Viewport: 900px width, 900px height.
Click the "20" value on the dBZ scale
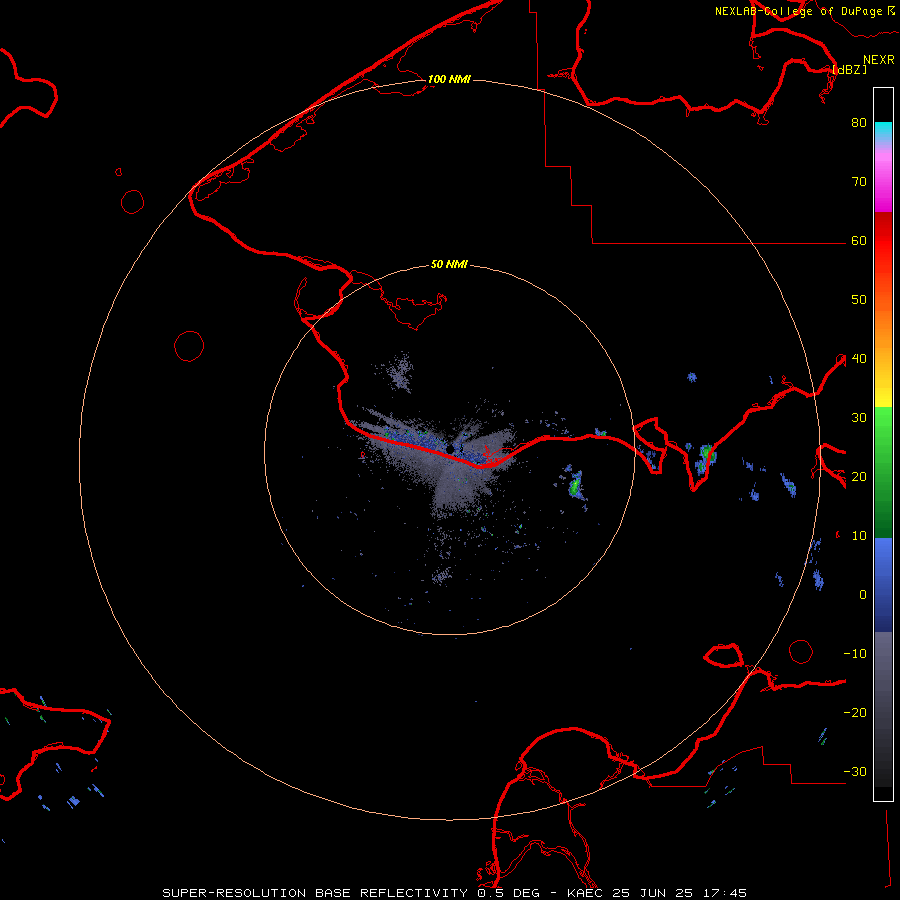click(x=859, y=476)
